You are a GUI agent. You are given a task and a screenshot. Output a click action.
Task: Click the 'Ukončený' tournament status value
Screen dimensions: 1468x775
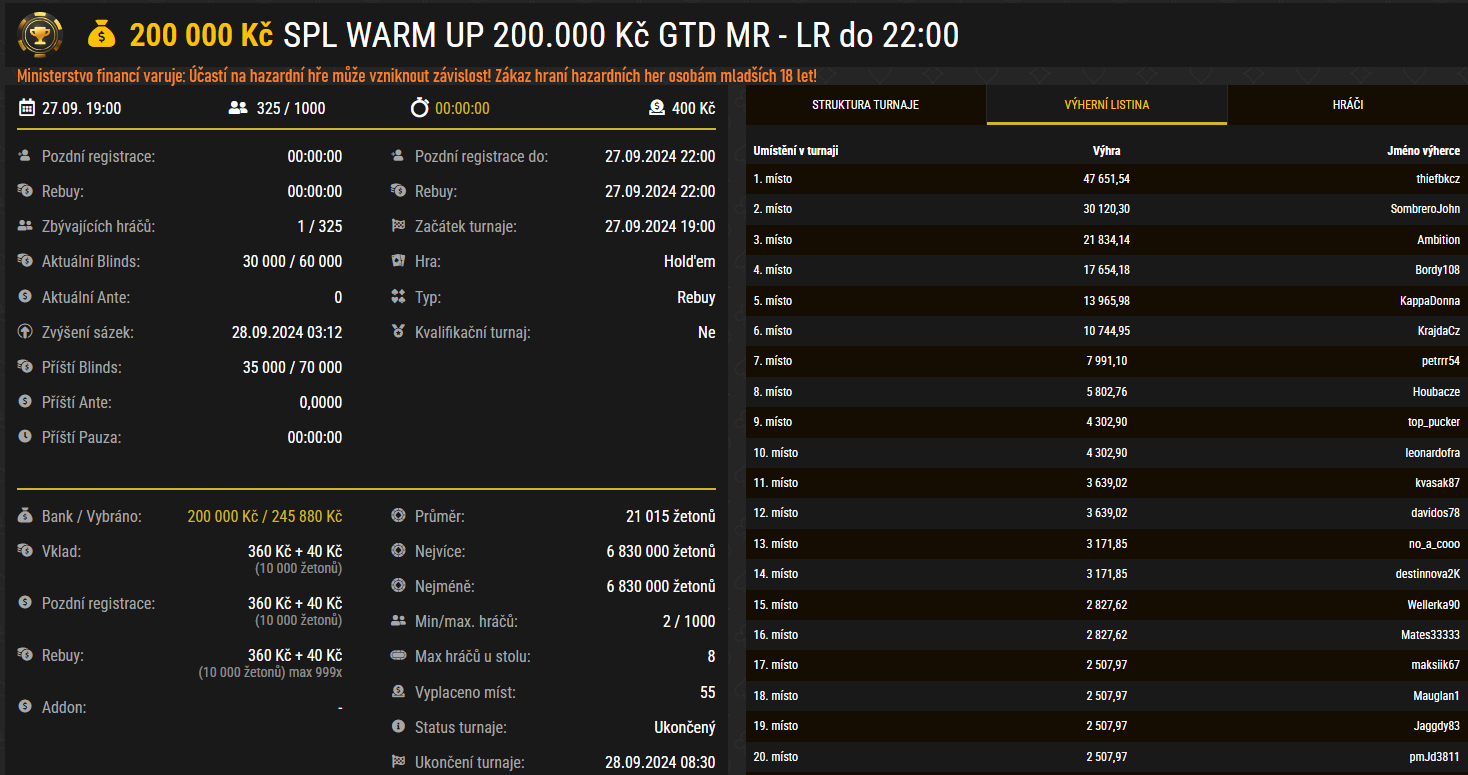[685, 727]
